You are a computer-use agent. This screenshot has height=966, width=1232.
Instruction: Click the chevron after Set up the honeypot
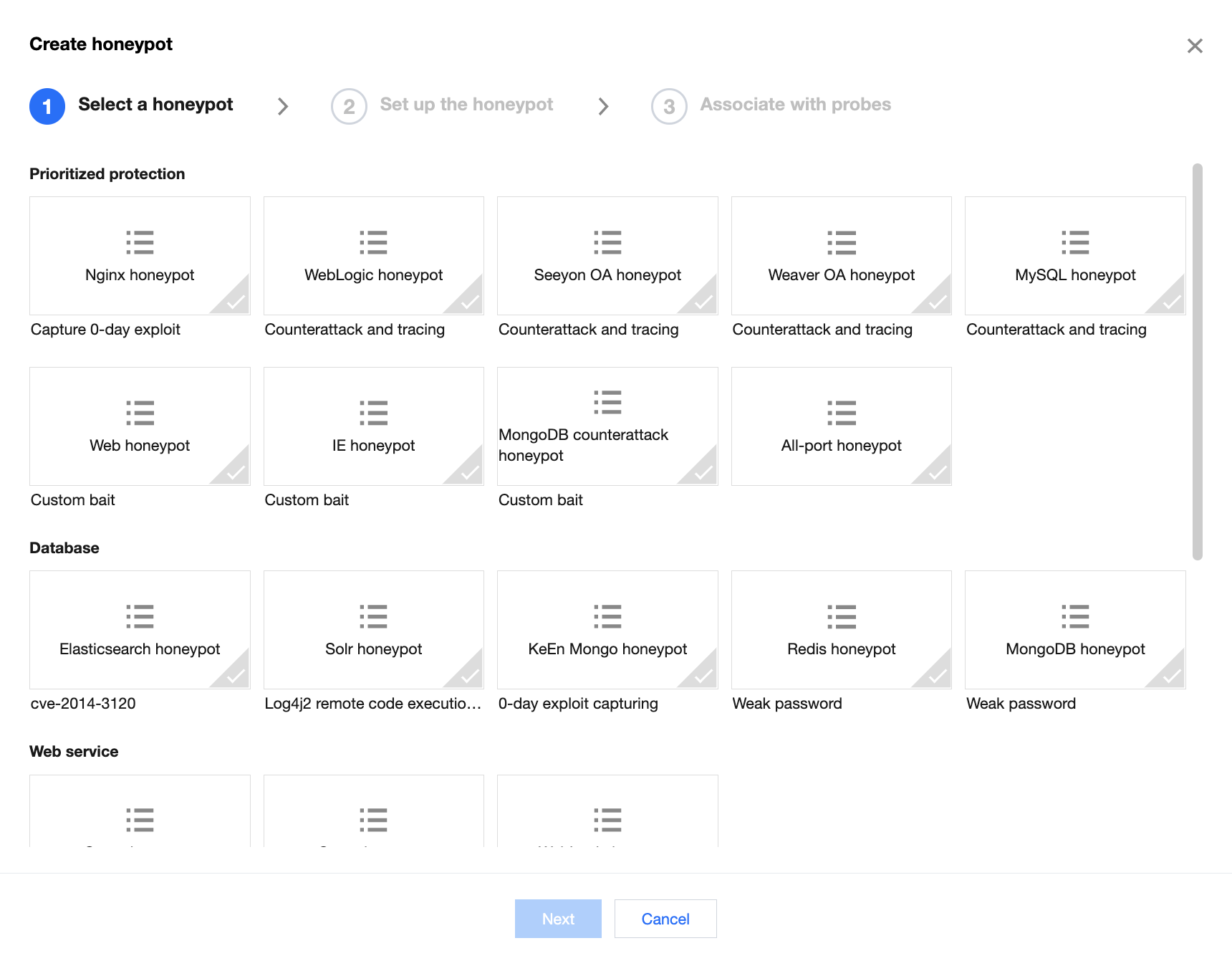[603, 107]
